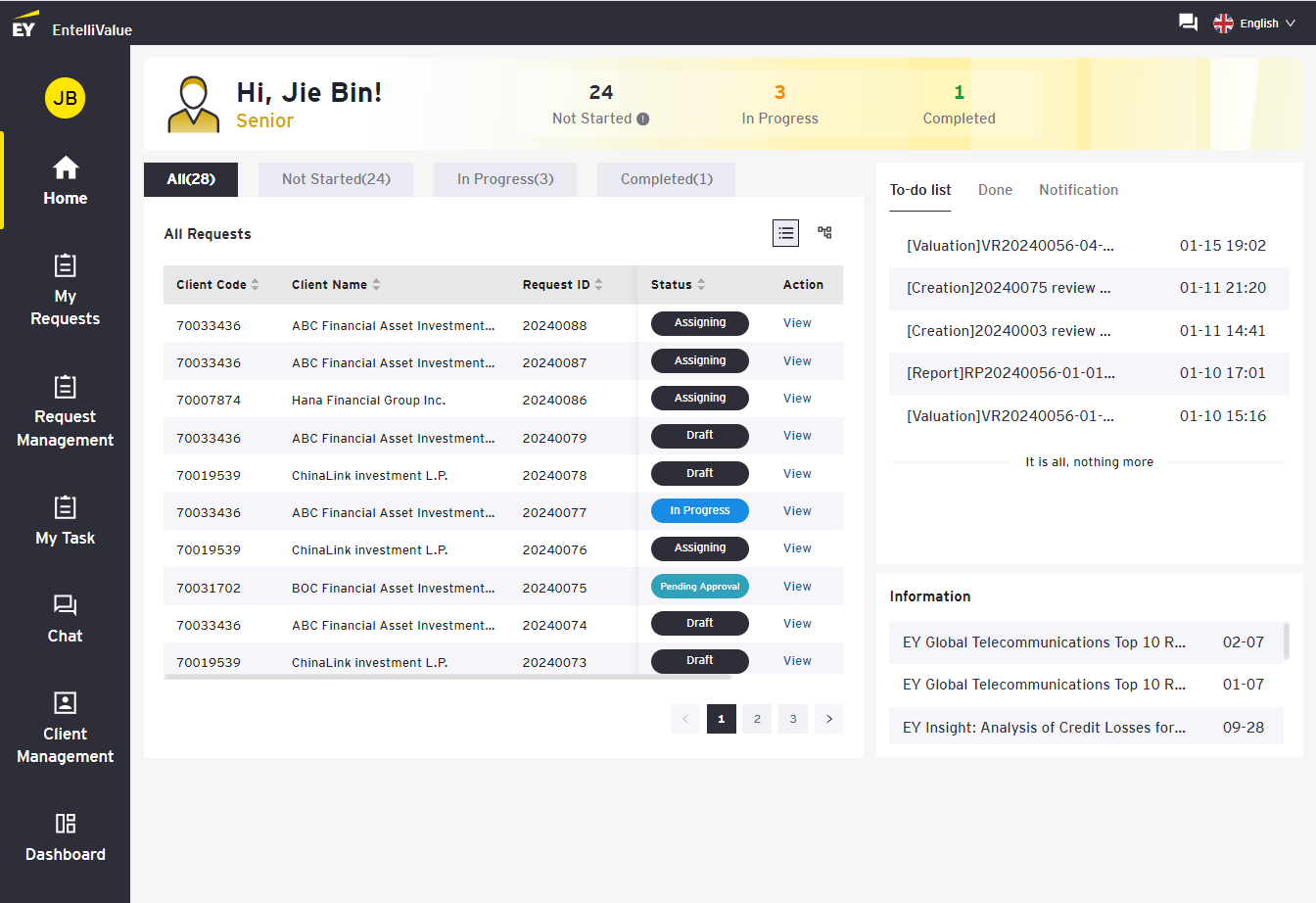Go to previous page arrow
The image size is (1316, 903).
point(685,719)
